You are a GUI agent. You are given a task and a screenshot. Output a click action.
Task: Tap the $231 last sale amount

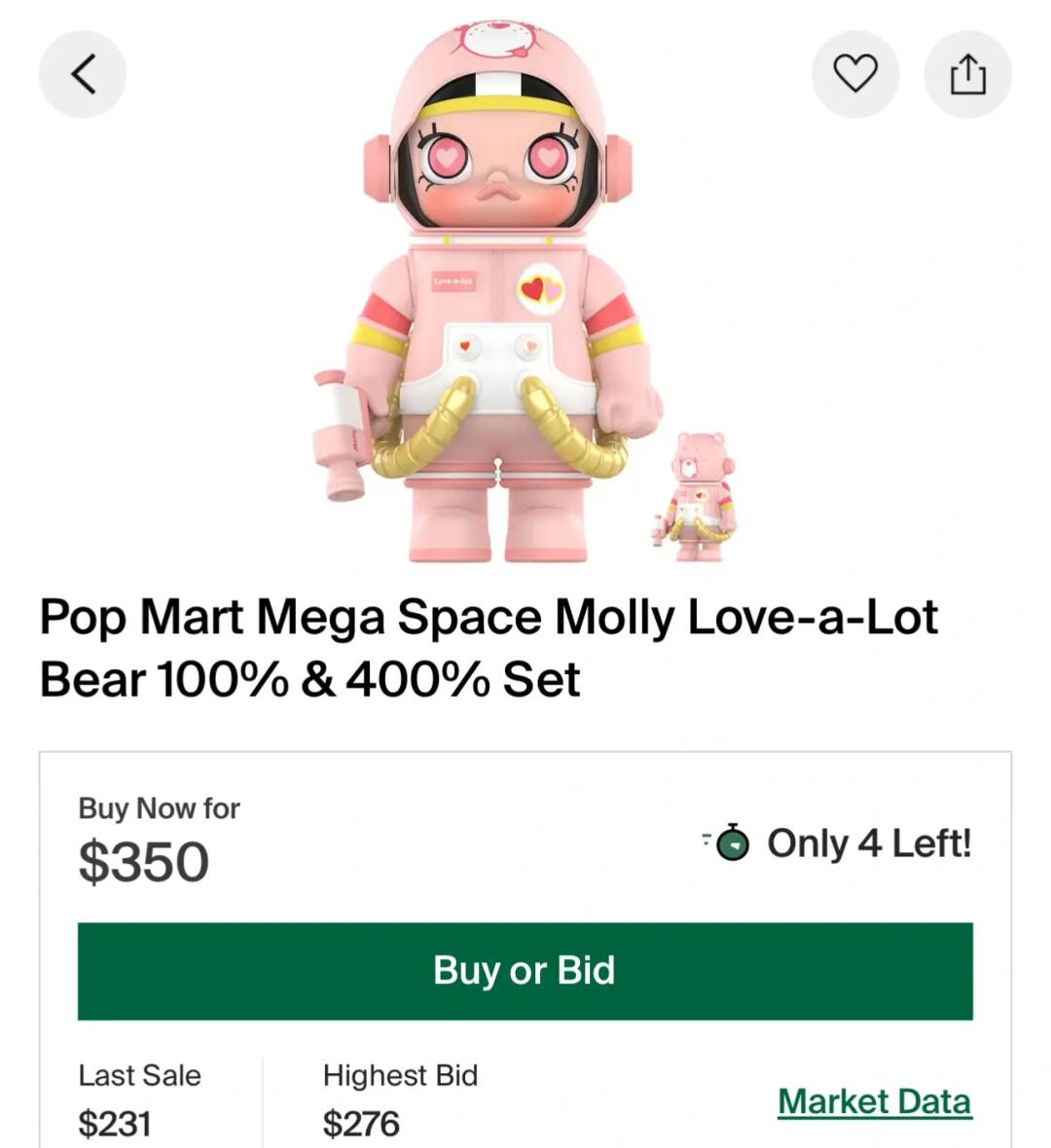115,1124
